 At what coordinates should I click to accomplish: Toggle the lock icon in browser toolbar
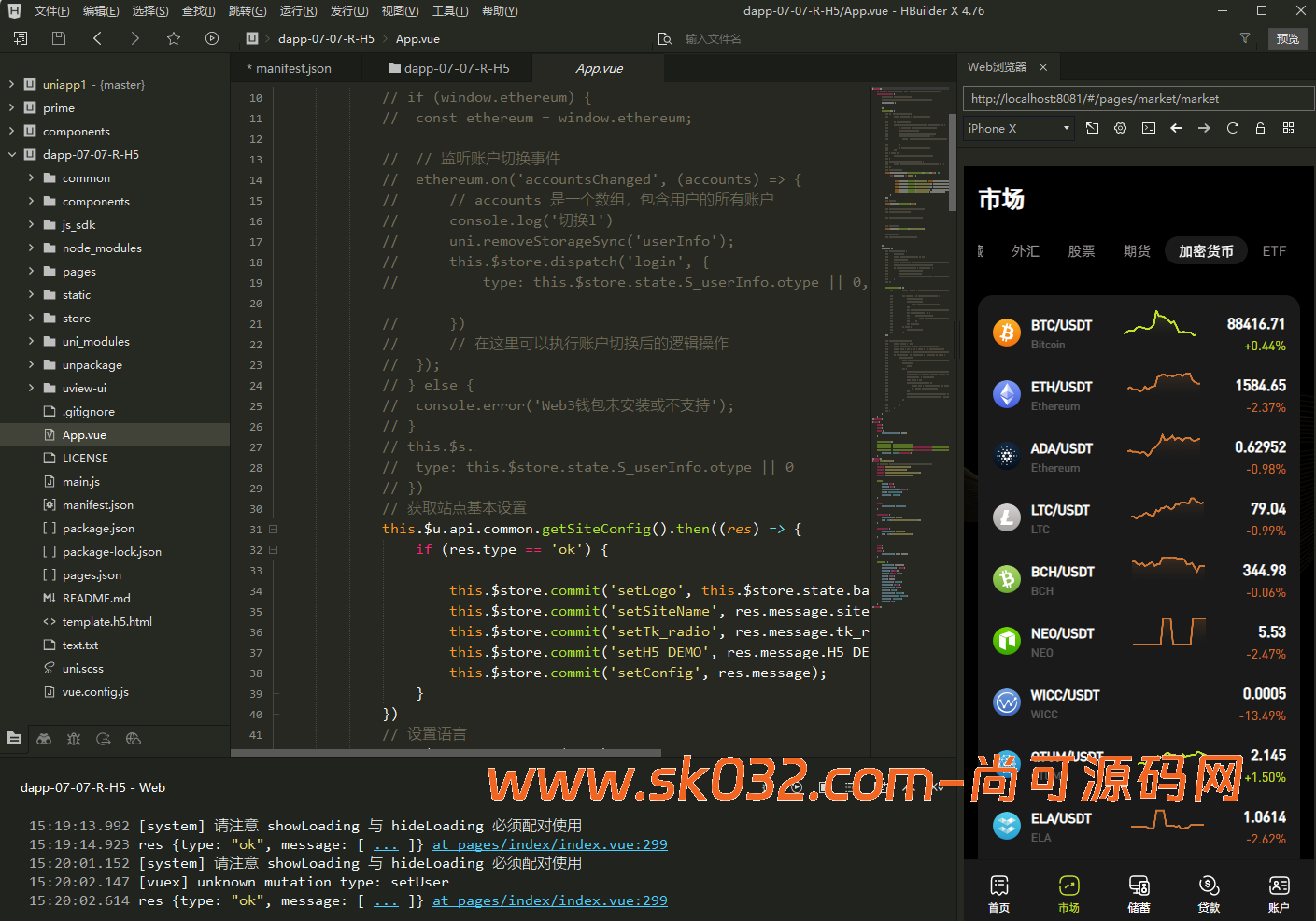point(1260,128)
